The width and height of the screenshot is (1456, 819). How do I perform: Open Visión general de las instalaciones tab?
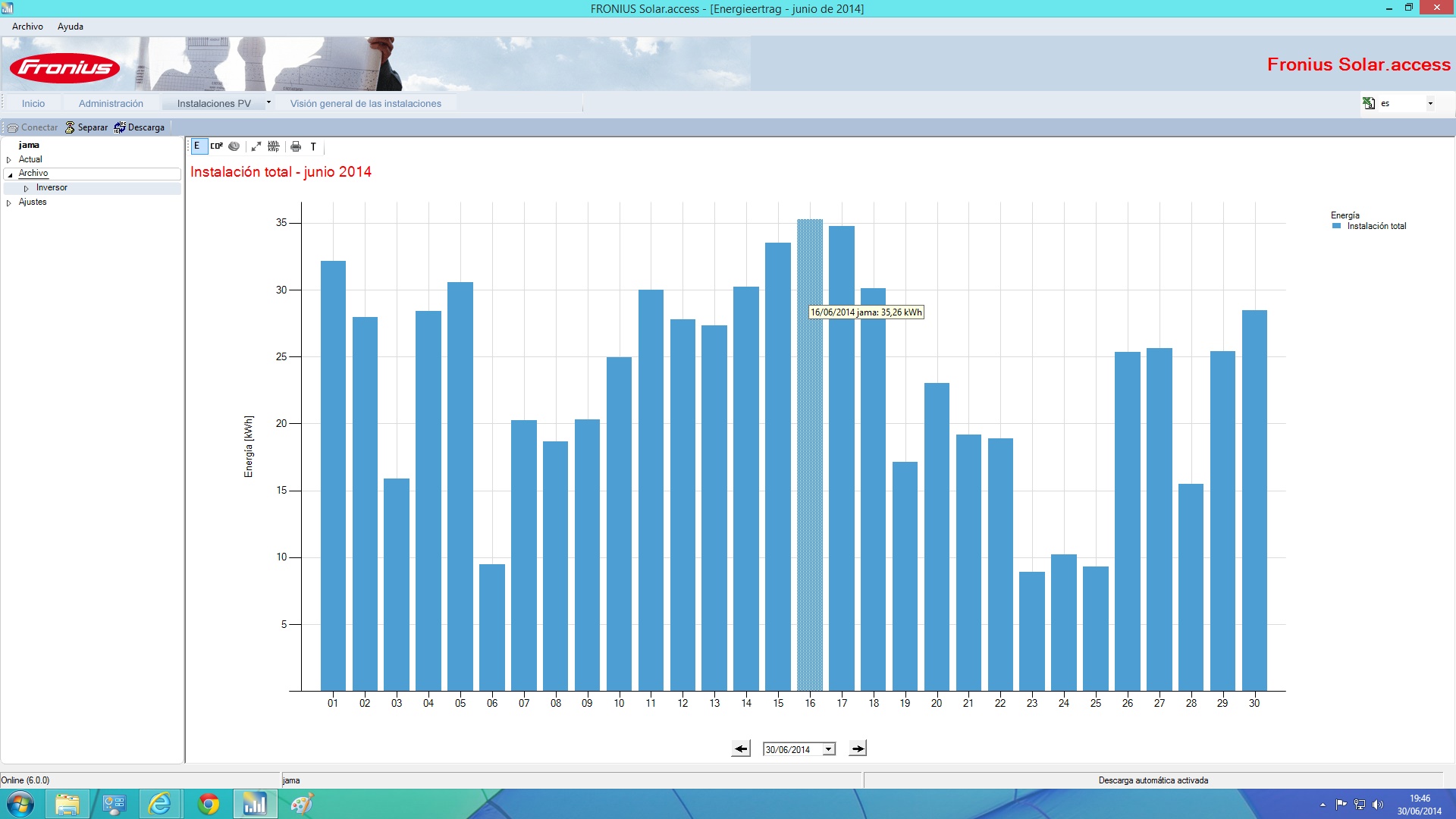click(366, 103)
